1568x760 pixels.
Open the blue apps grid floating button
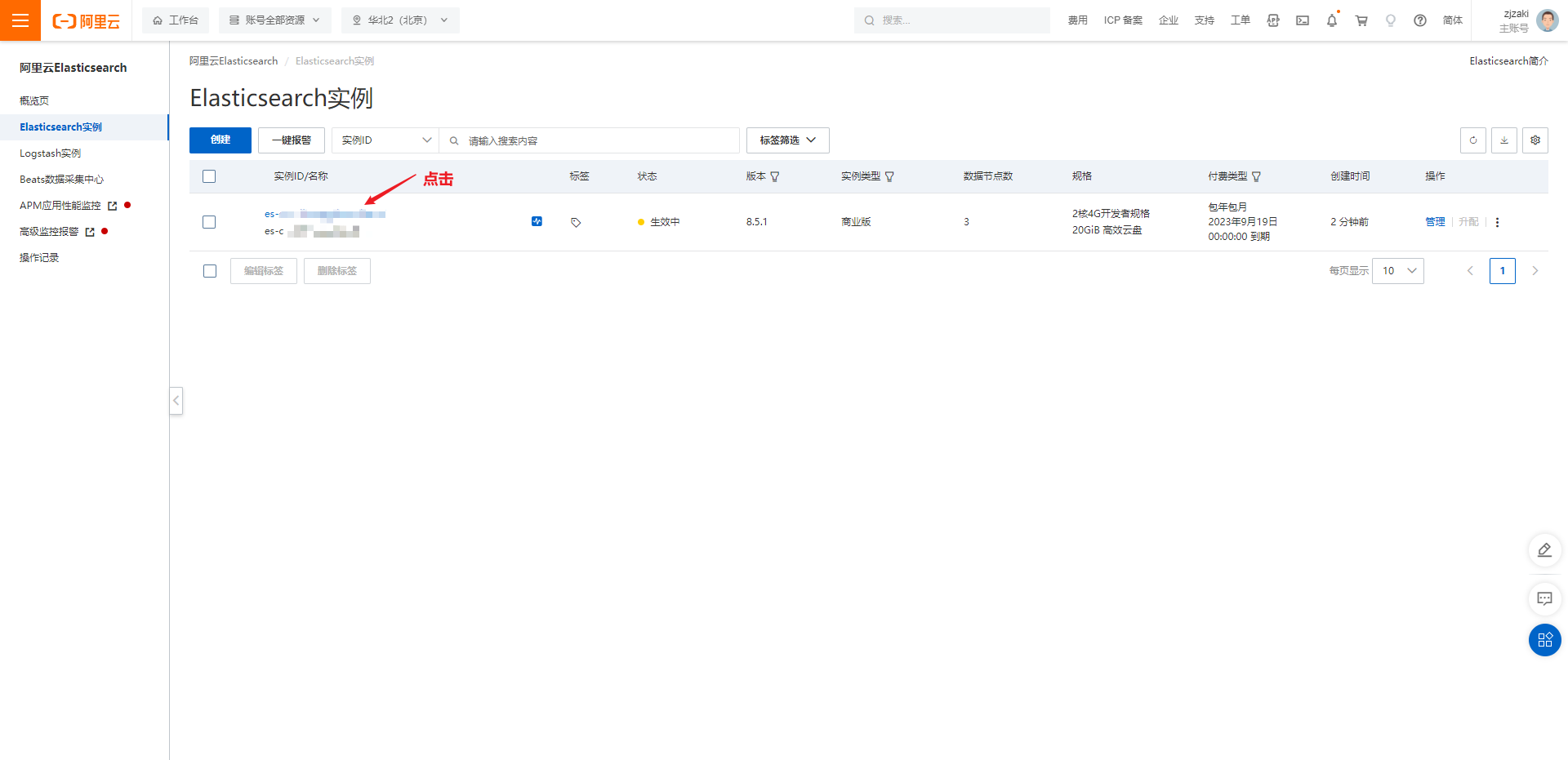coord(1544,640)
